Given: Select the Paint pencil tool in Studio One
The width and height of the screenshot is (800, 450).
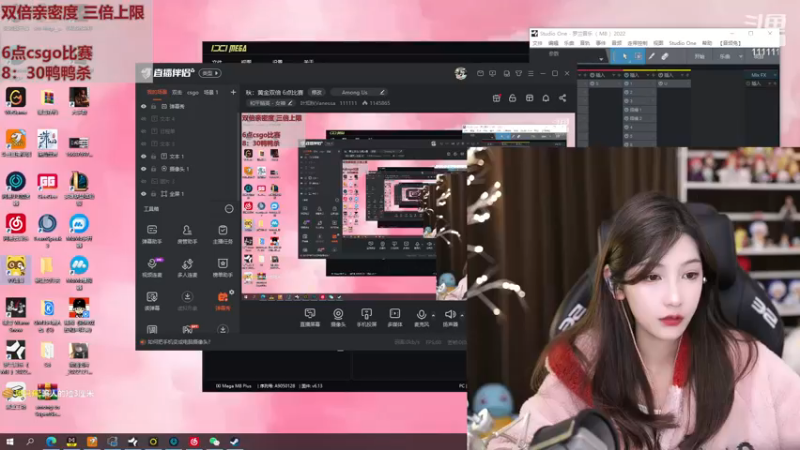Looking at the screenshot, I should (x=652, y=57).
